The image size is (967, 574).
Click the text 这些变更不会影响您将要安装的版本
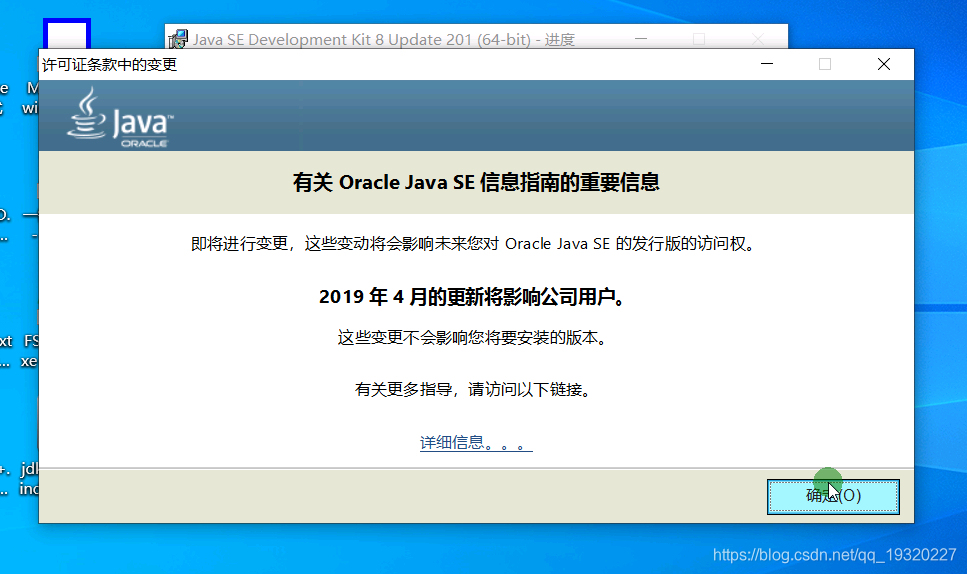[x=472, y=338]
